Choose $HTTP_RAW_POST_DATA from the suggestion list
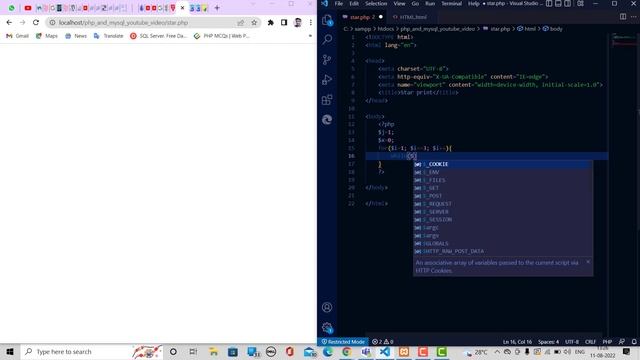Image resolution: width=640 pixels, height=360 pixels. (503, 251)
